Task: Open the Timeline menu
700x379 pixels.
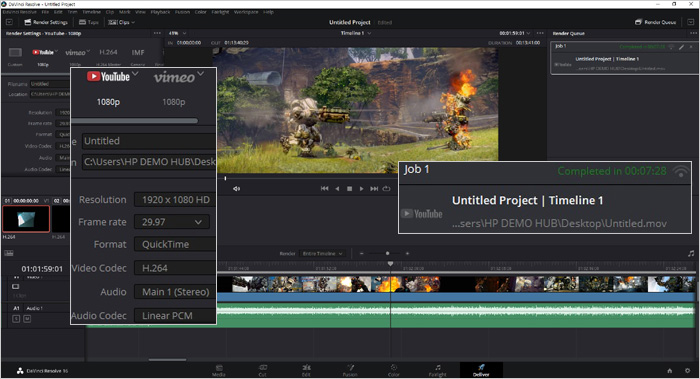Action: pyautogui.click(x=91, y=12)
